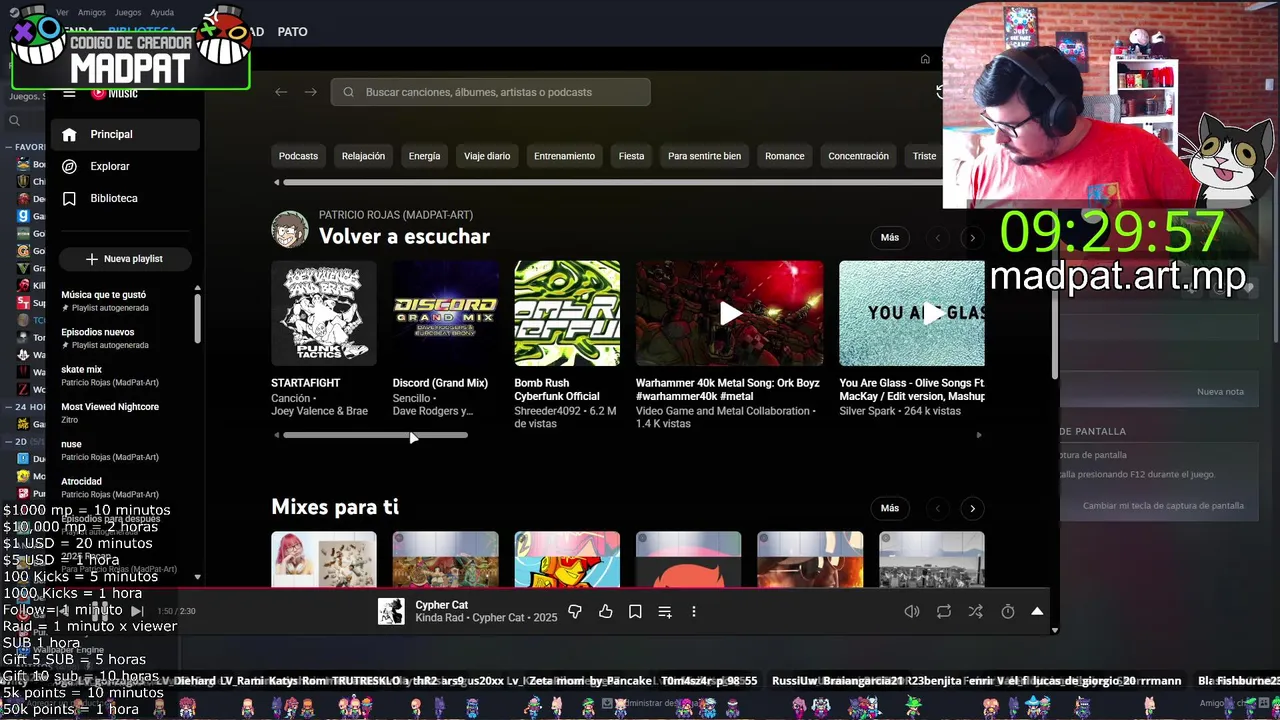This screenshot has width=1280, height=720.
Task: Select the Concentración chip
Action: (858, 156)
